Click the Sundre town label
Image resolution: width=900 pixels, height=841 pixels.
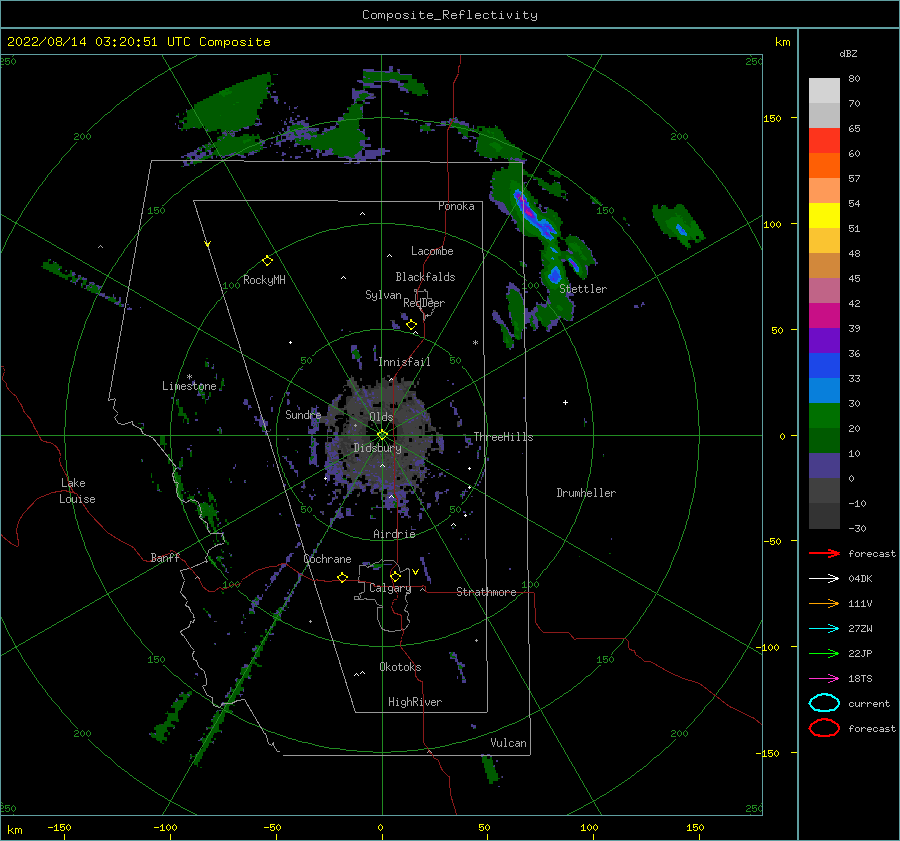(x=303, y=414)
